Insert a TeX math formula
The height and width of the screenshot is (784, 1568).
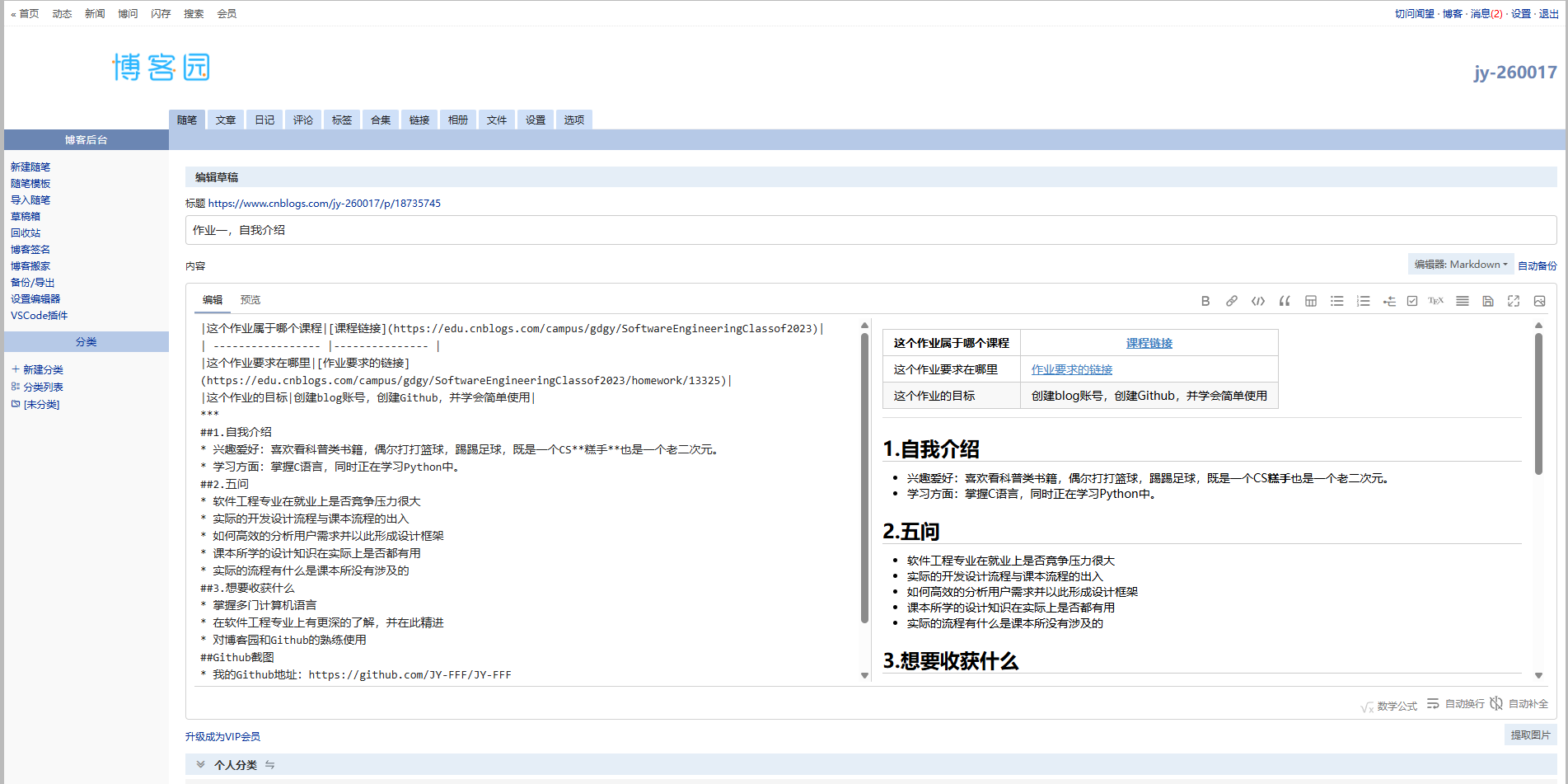(x=1436, y=301)
